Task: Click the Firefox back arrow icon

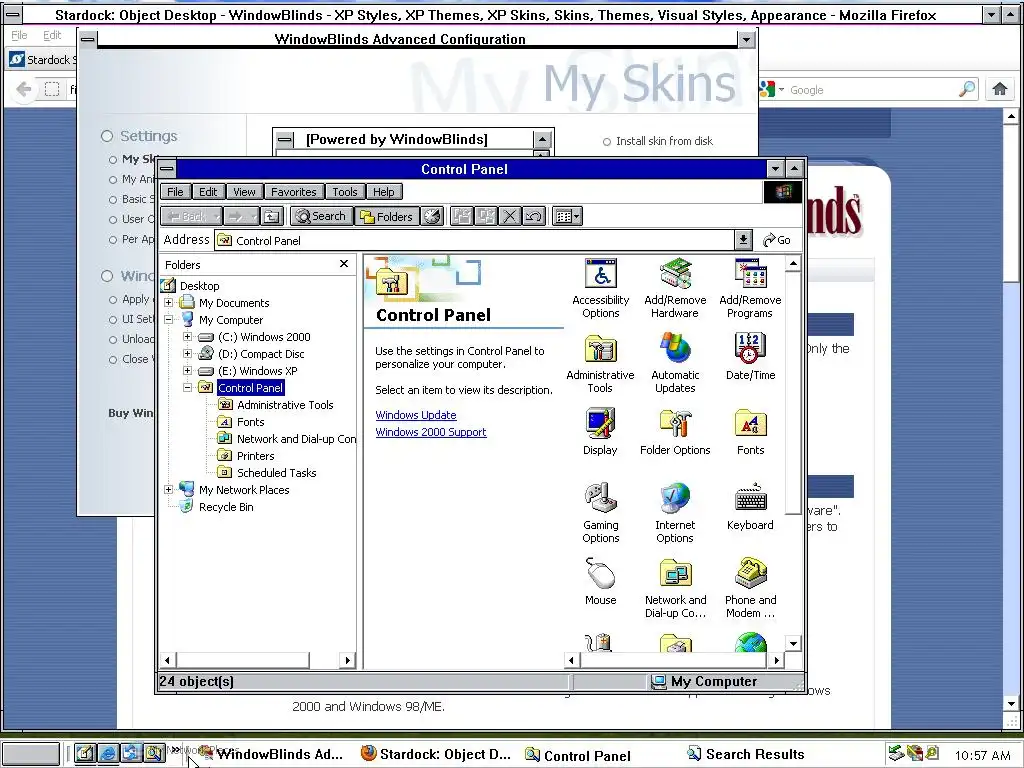Action: 24,89
